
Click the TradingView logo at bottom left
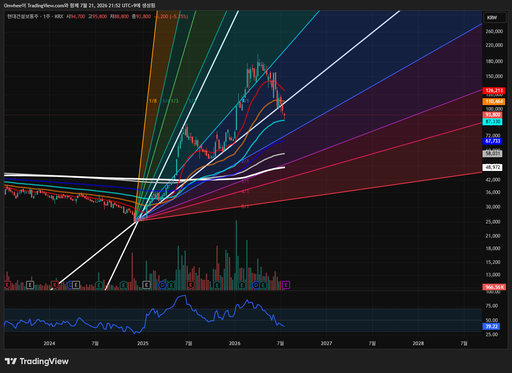(x=37, y=361)
